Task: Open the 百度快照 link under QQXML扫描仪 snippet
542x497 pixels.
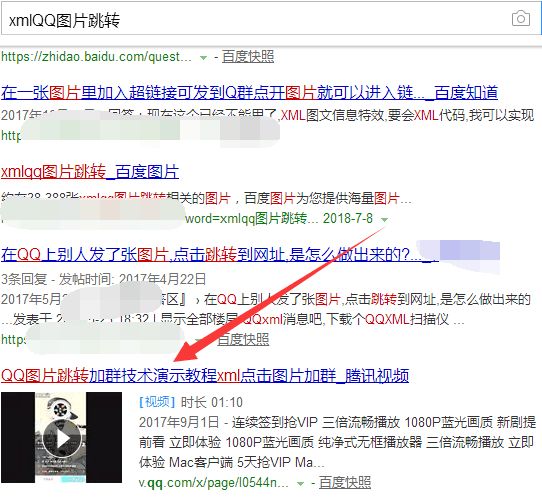Action: point(243,339)
